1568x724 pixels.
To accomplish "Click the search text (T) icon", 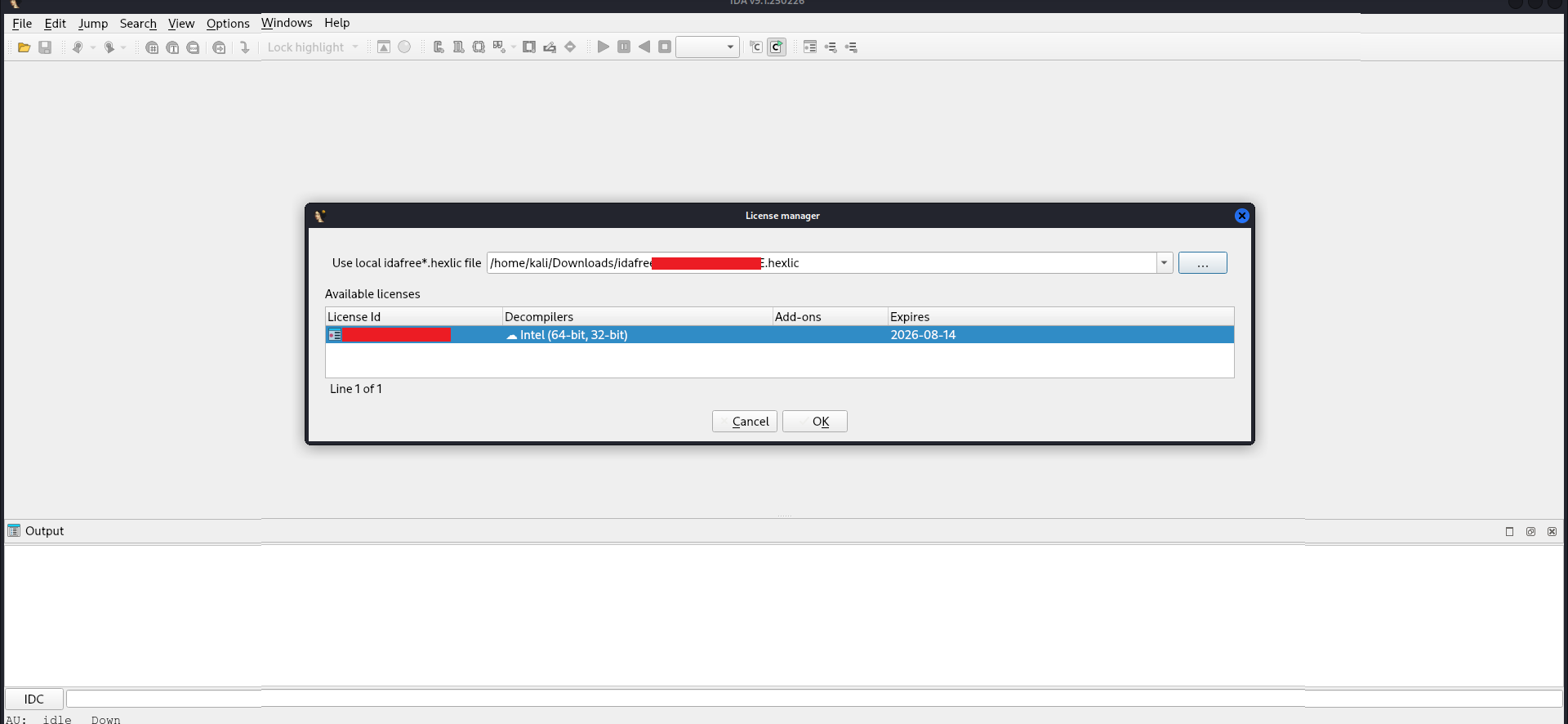I will click(172, 47).
